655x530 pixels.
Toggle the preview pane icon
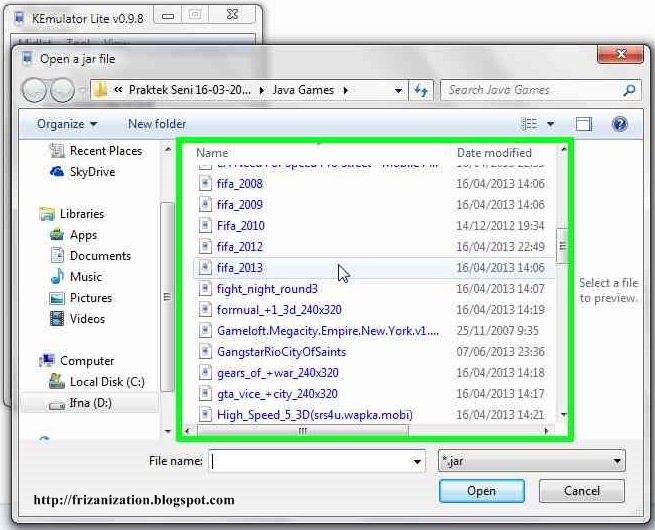pyautogui.click(x=583, y=124)
